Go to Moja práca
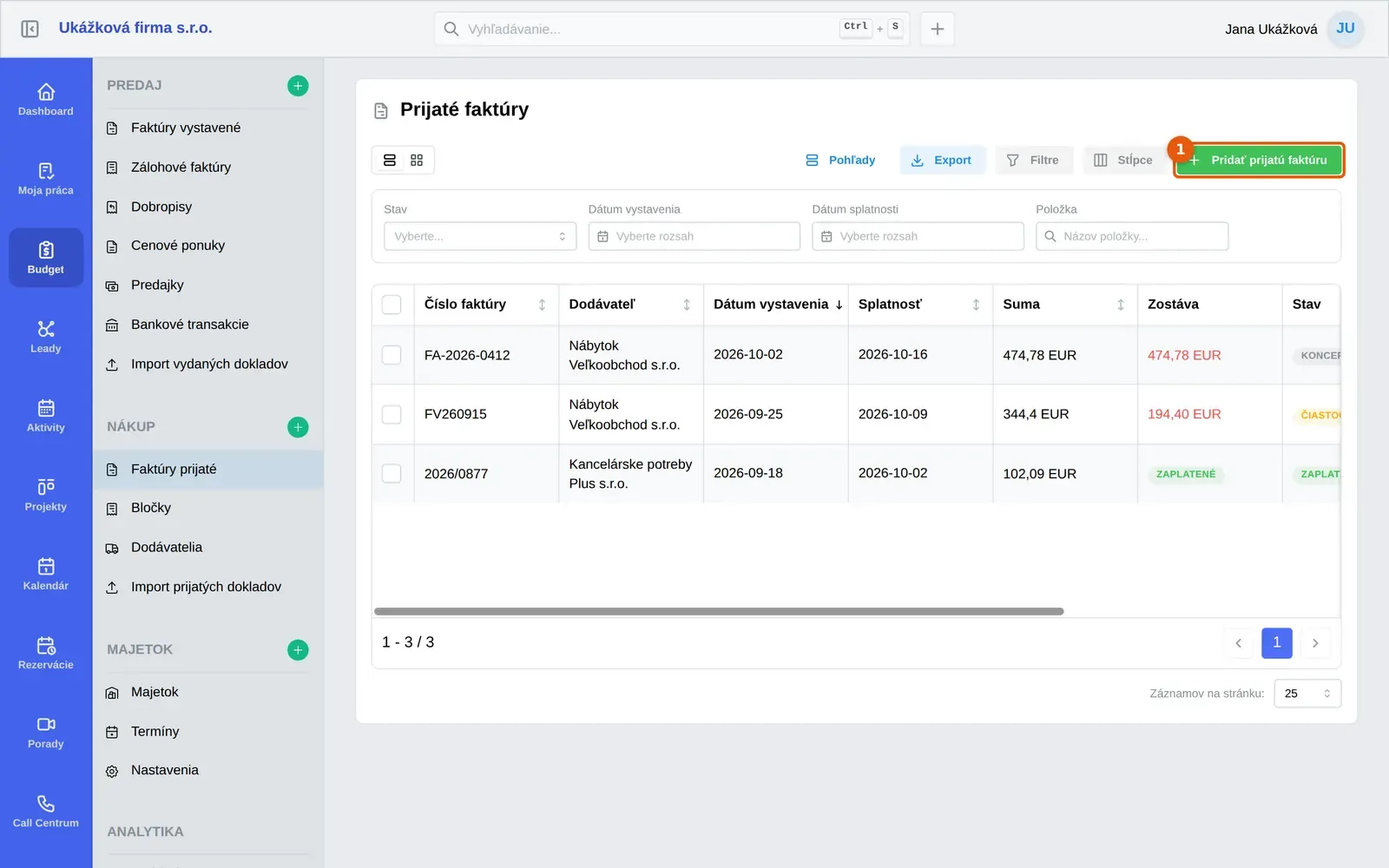1389x868 pixels. [46, 179]
